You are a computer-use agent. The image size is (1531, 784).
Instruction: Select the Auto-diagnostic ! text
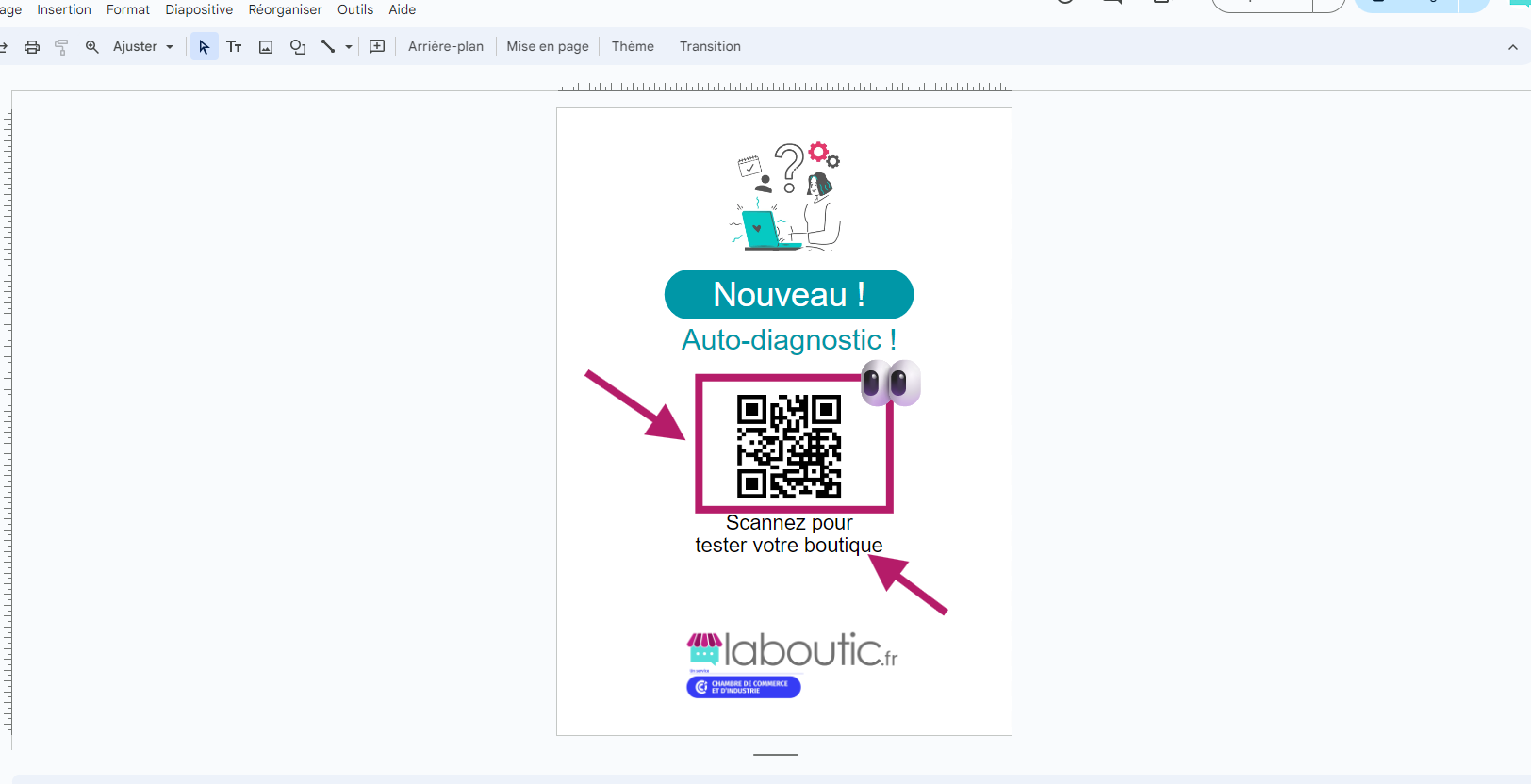pos(789,339)
